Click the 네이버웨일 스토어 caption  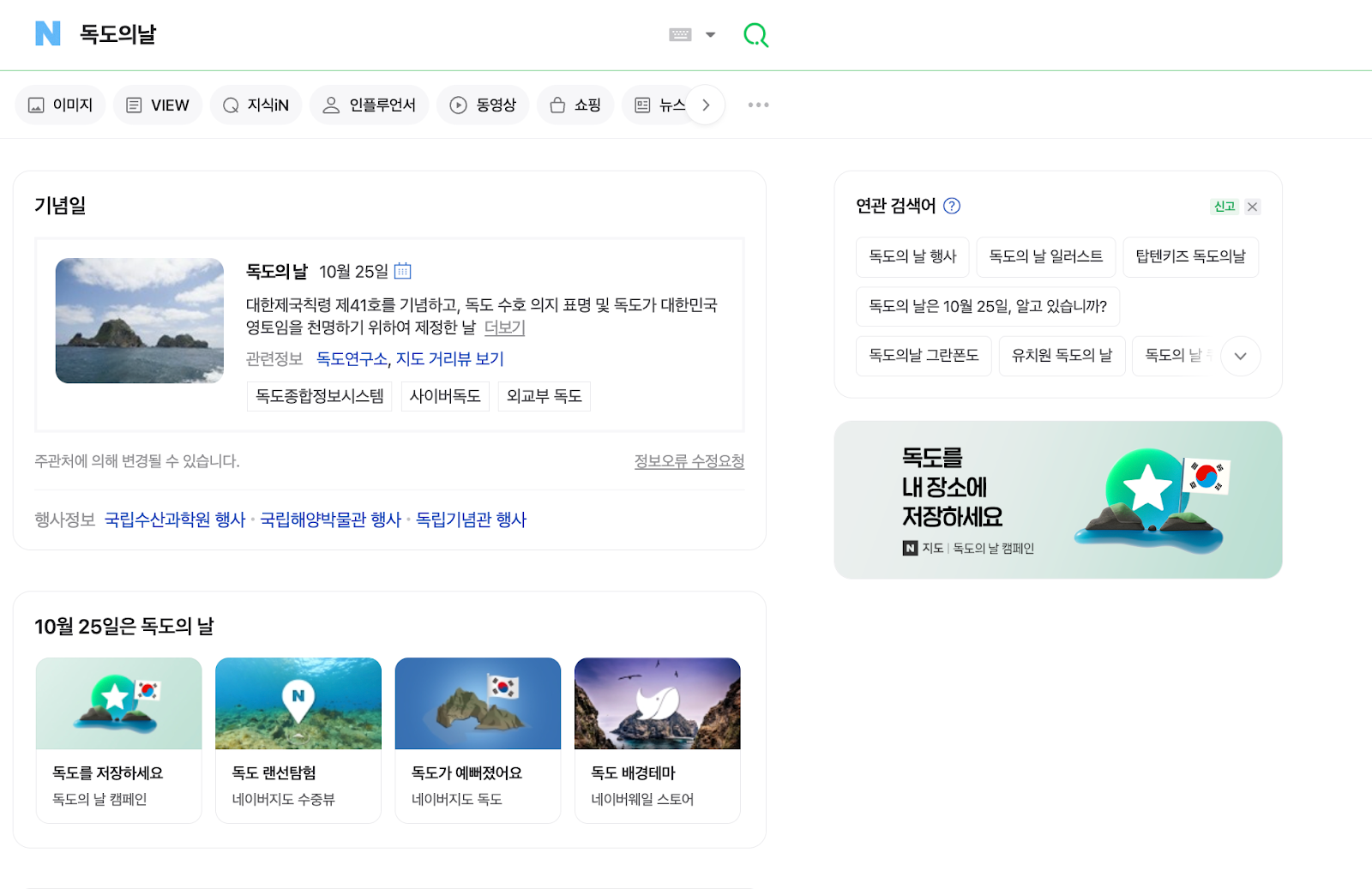(x=642, y=799)
